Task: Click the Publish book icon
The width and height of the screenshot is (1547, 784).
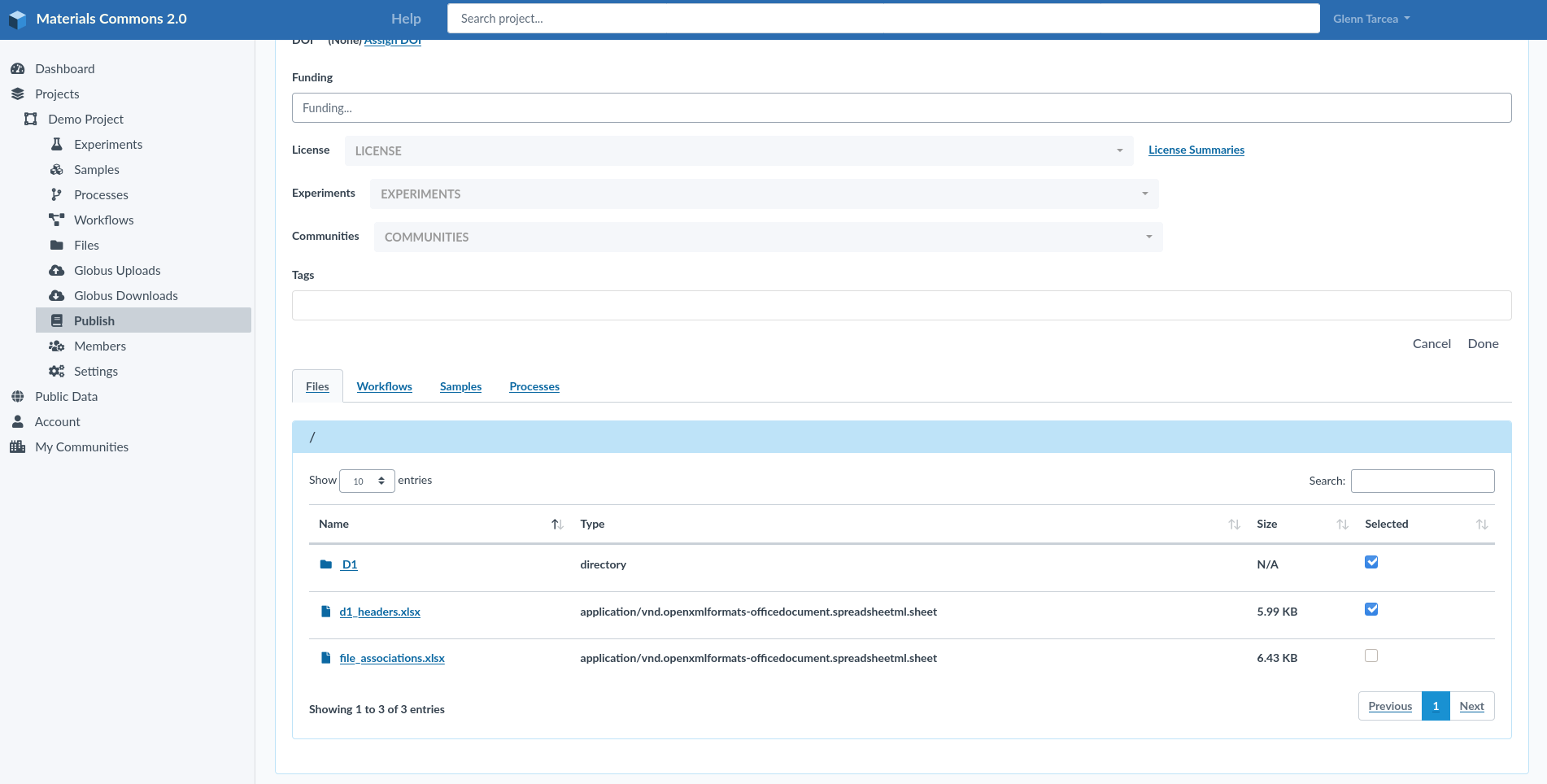Action: pos(57,321)
